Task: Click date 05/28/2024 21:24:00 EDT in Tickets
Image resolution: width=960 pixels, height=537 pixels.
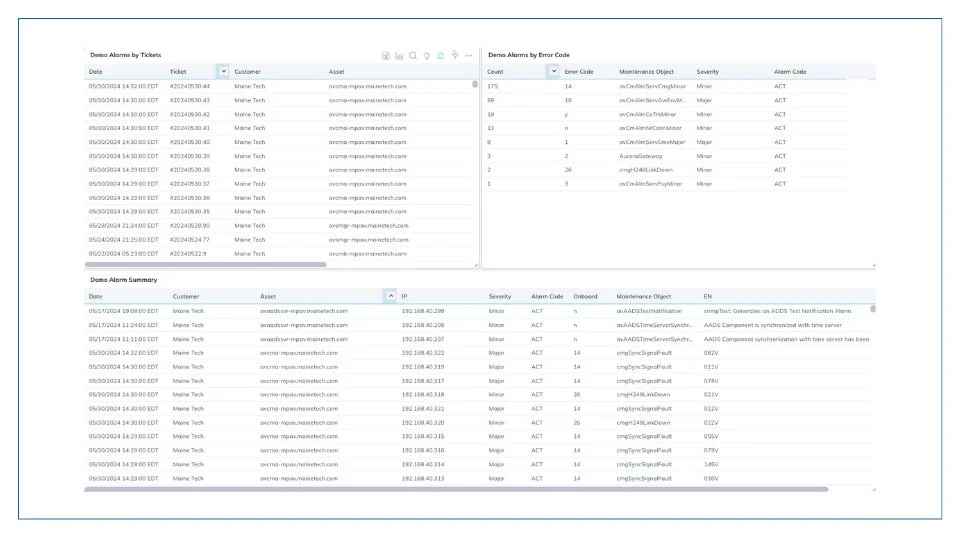Action: pos(123,226)
